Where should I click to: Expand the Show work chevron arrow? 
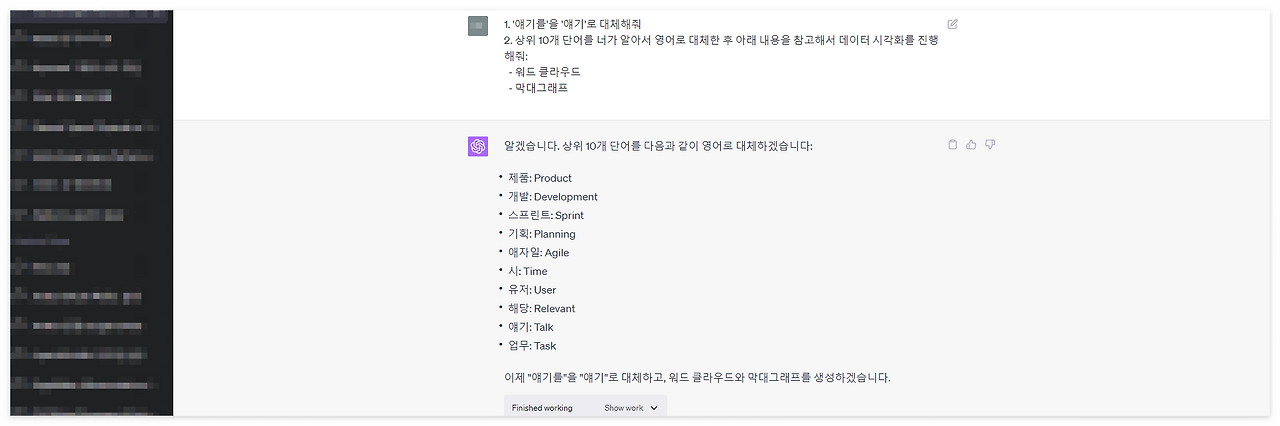click(654, 408)
